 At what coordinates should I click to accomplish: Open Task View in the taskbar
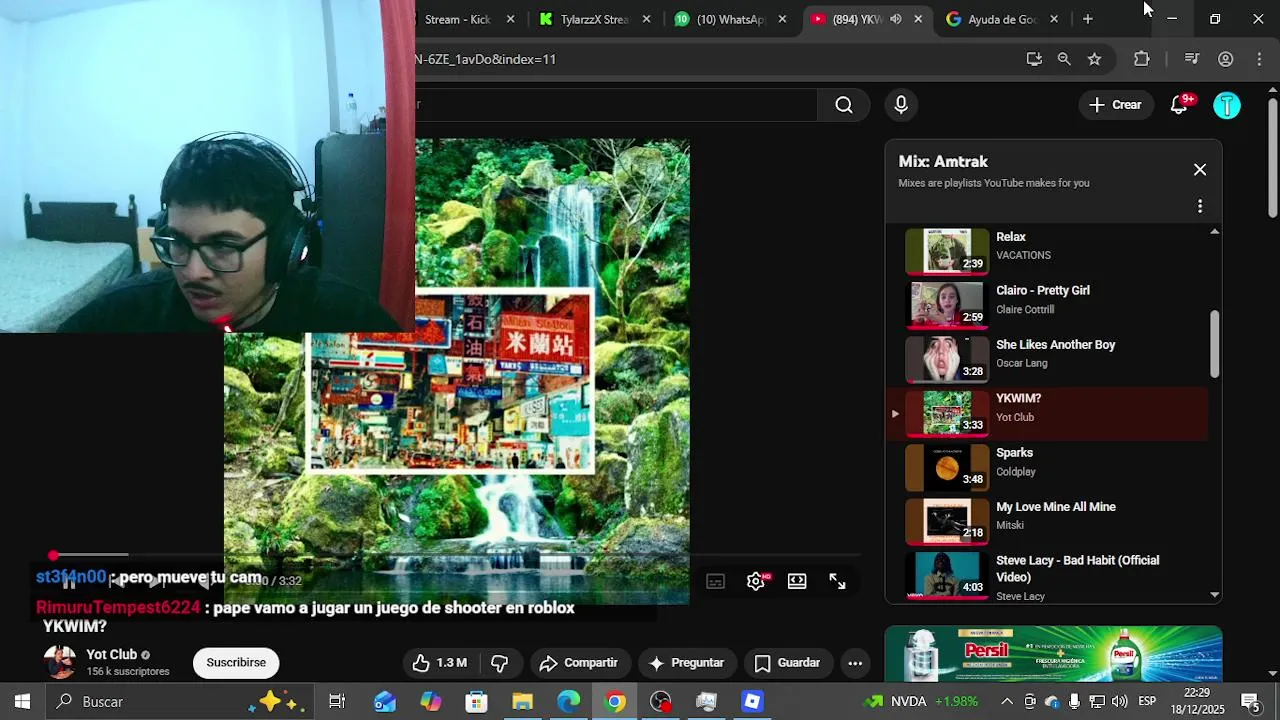point(337,702)
